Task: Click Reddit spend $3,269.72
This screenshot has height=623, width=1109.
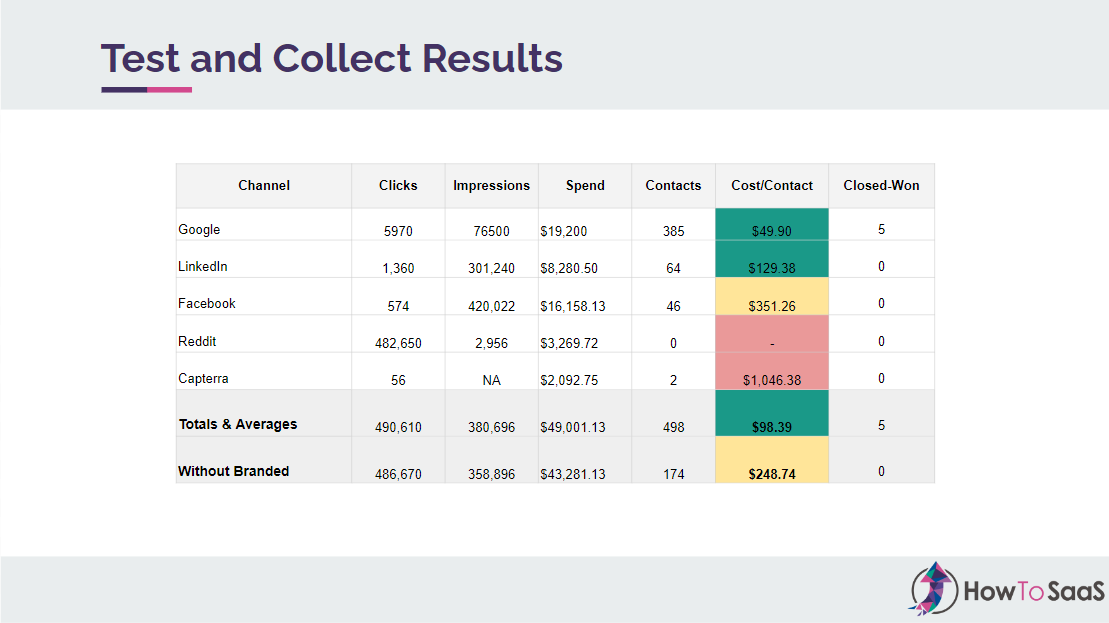Action: pos(569,343)
